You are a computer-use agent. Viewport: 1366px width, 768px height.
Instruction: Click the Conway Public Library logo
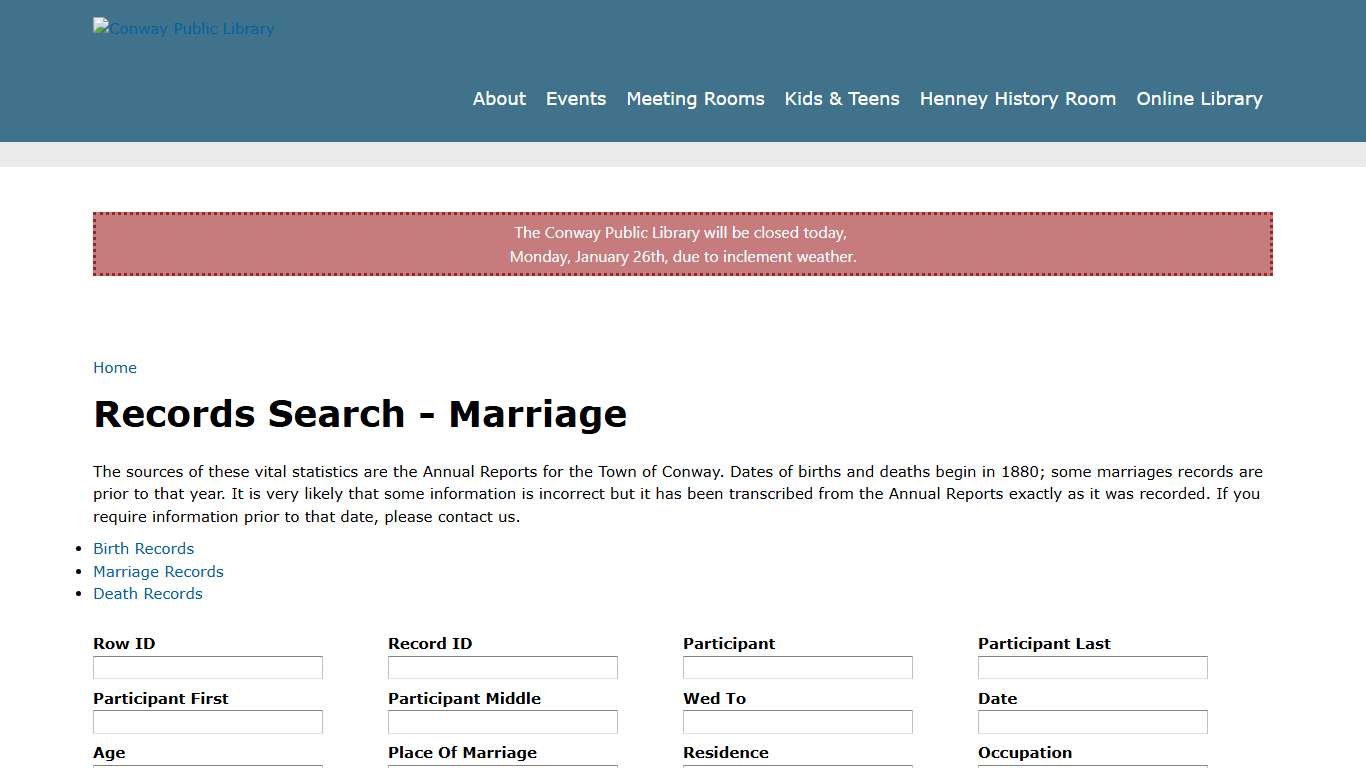(183, 28)
